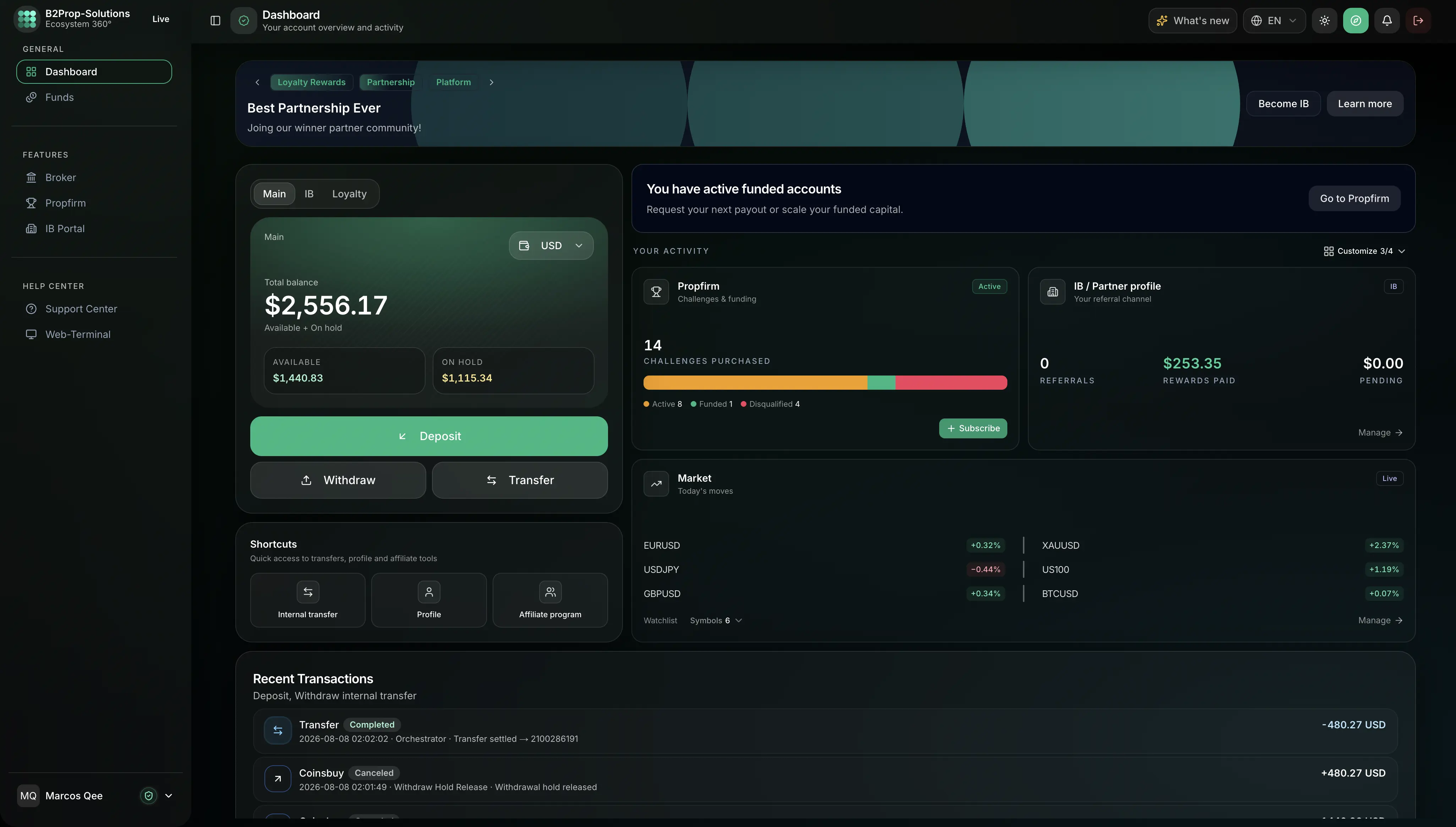Click Go to Propfirm button
Image resolution: width=1456 pixels, height=827 pixels.
point(1354,198)
